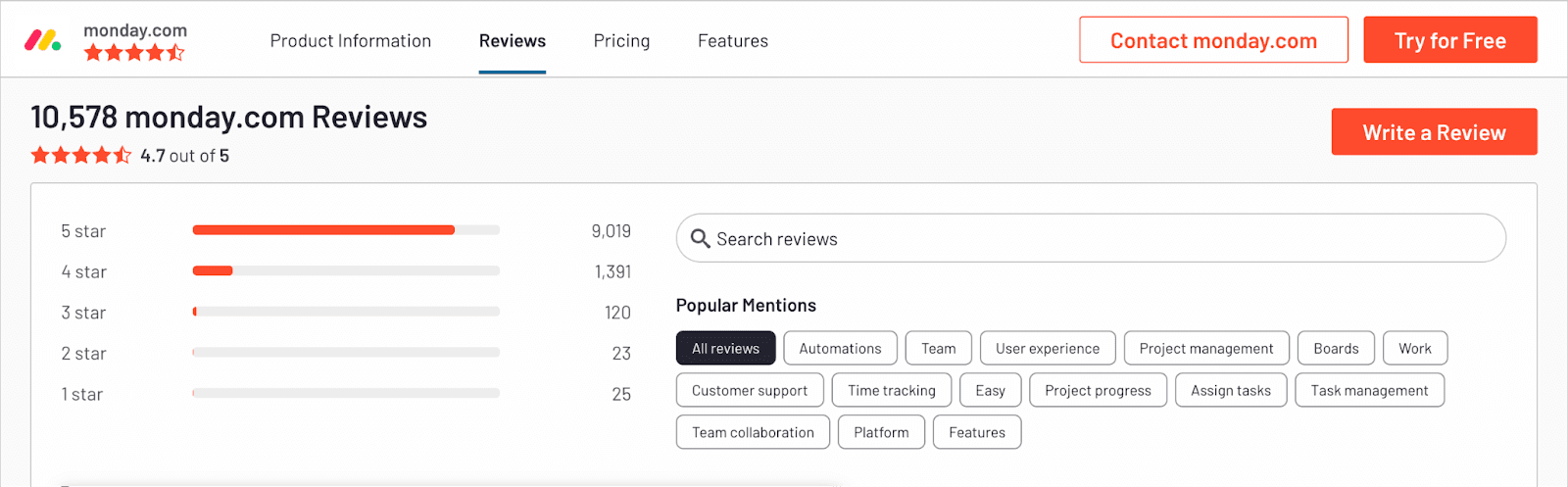Viewport: 1568px width, 487px height.
Task: Filter reviews by the 3 star bar
Action: tap(346, 312)
